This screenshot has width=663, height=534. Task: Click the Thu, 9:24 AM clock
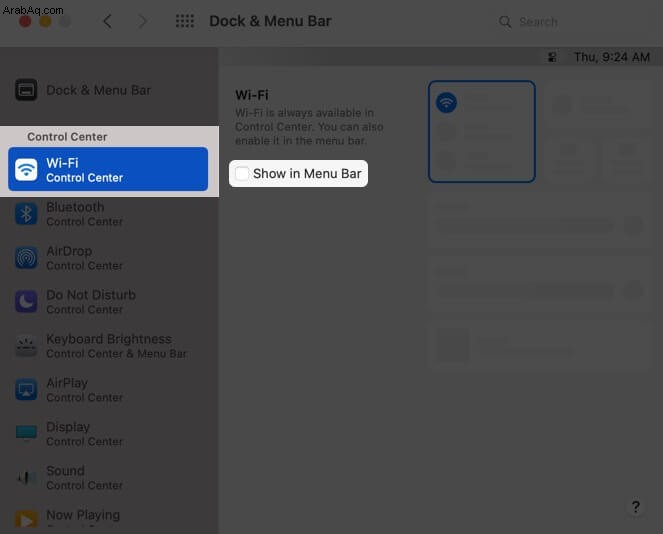click(x=611, y=57)
